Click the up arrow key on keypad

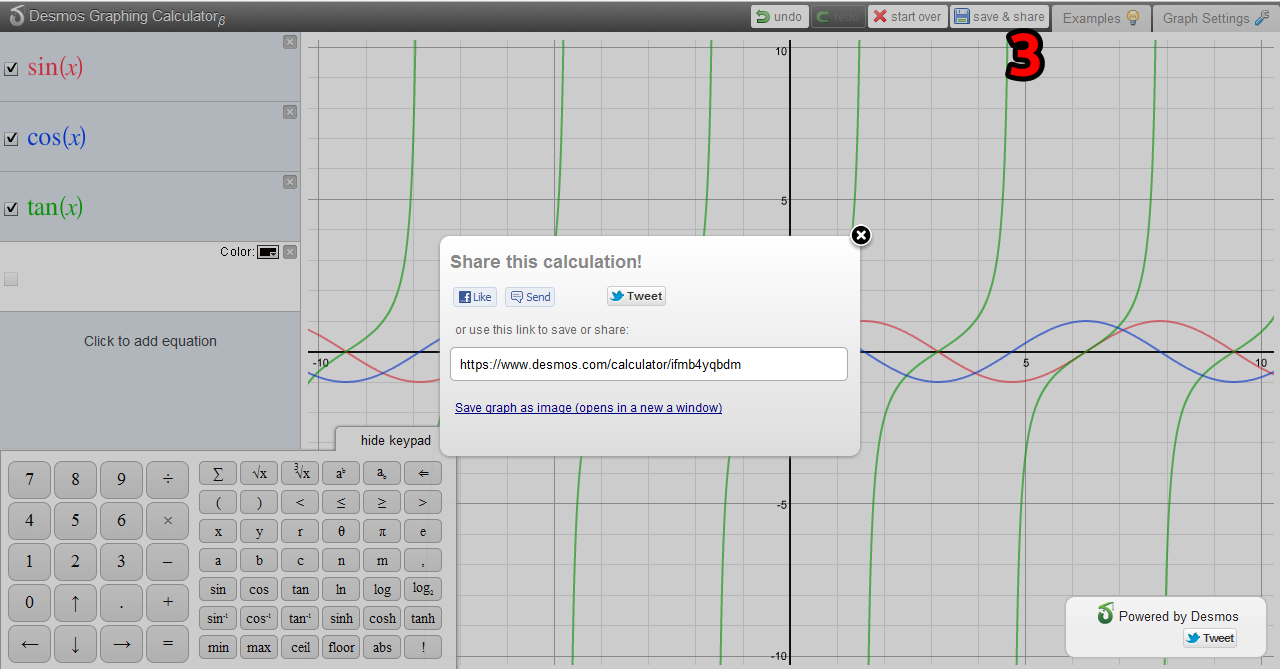[x=75, y=603]
